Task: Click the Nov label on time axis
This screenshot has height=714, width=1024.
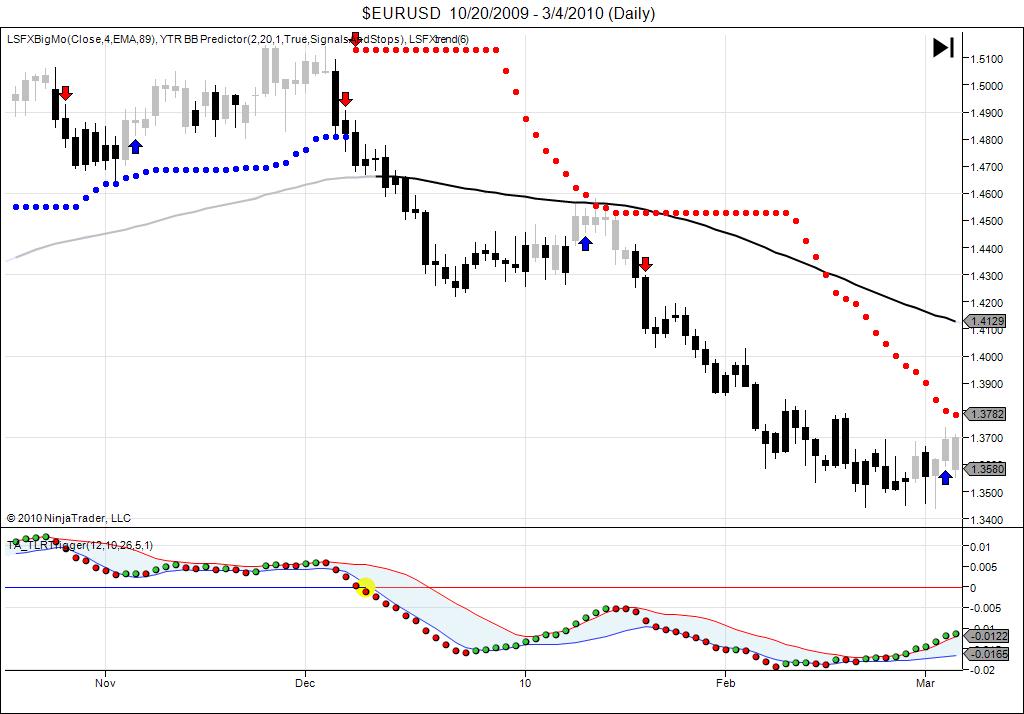Action: pos(105,683)
